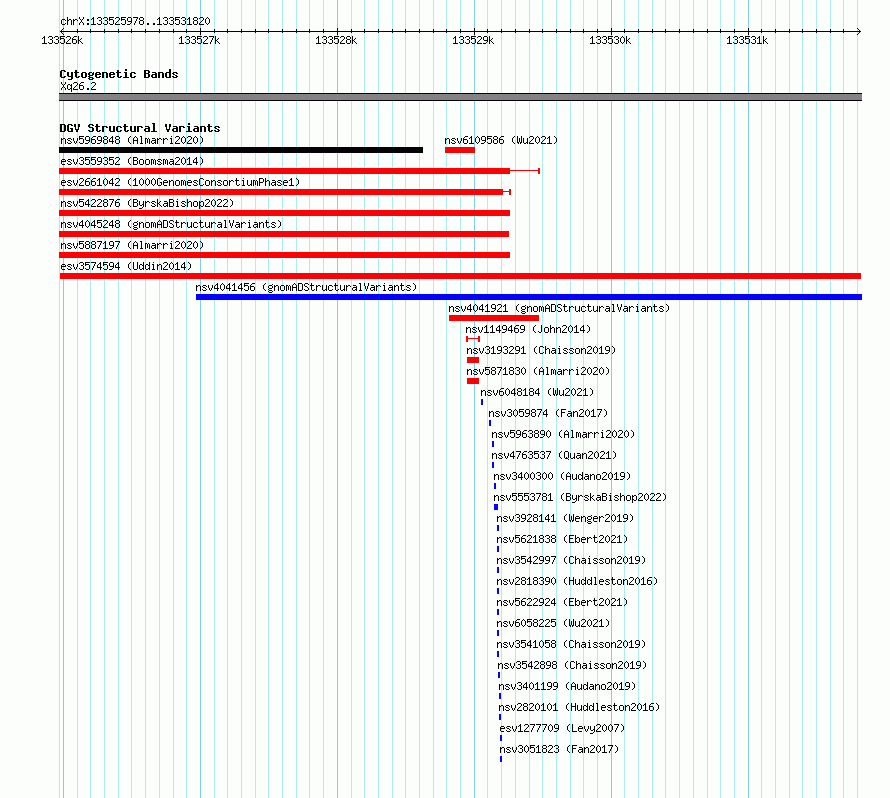Open esv3559352 (Boomsma2014) variant
890x798 pixels.
[x=132, y=161]
